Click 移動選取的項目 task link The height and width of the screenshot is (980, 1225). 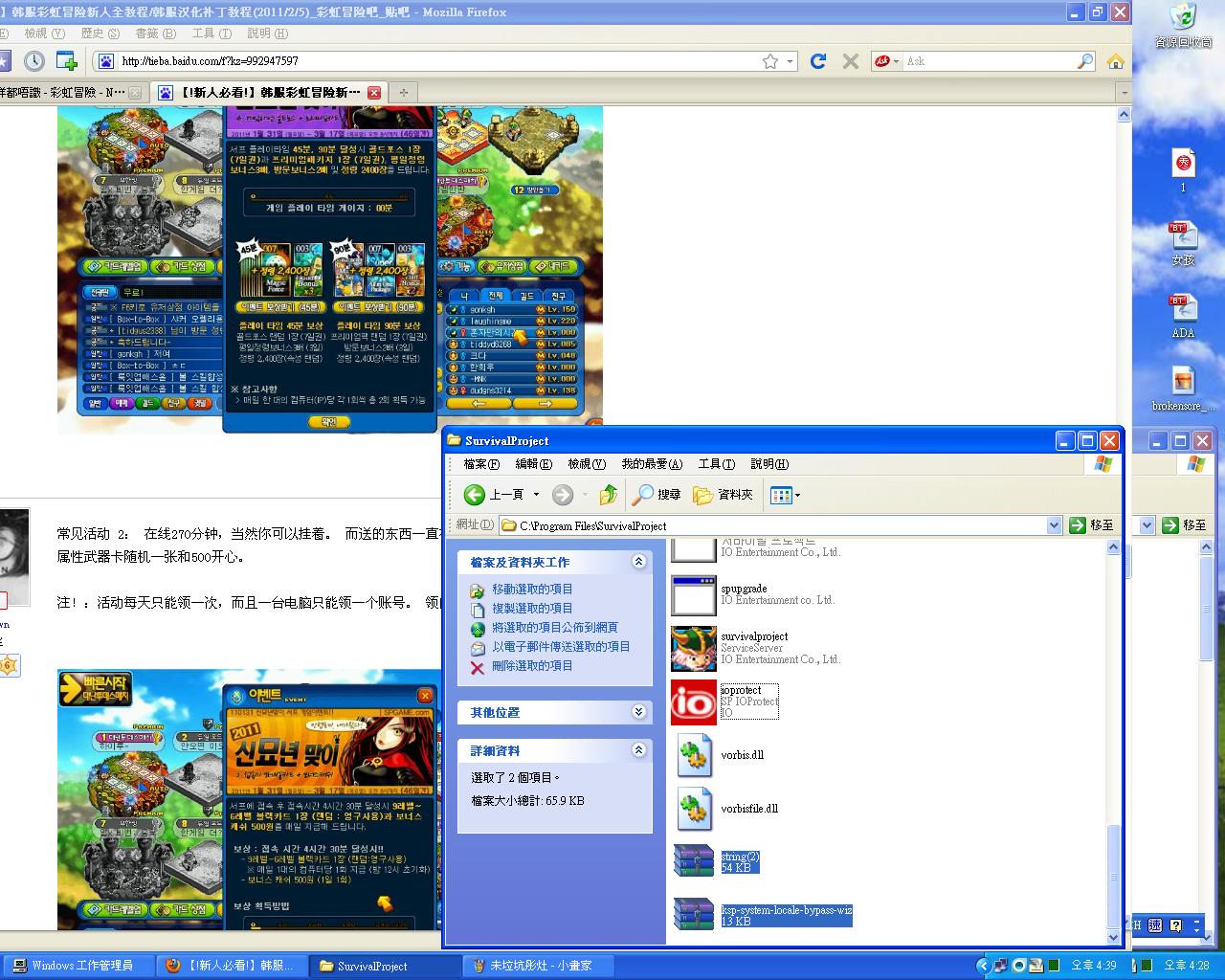pyautogui.click(x=532, y=590)
